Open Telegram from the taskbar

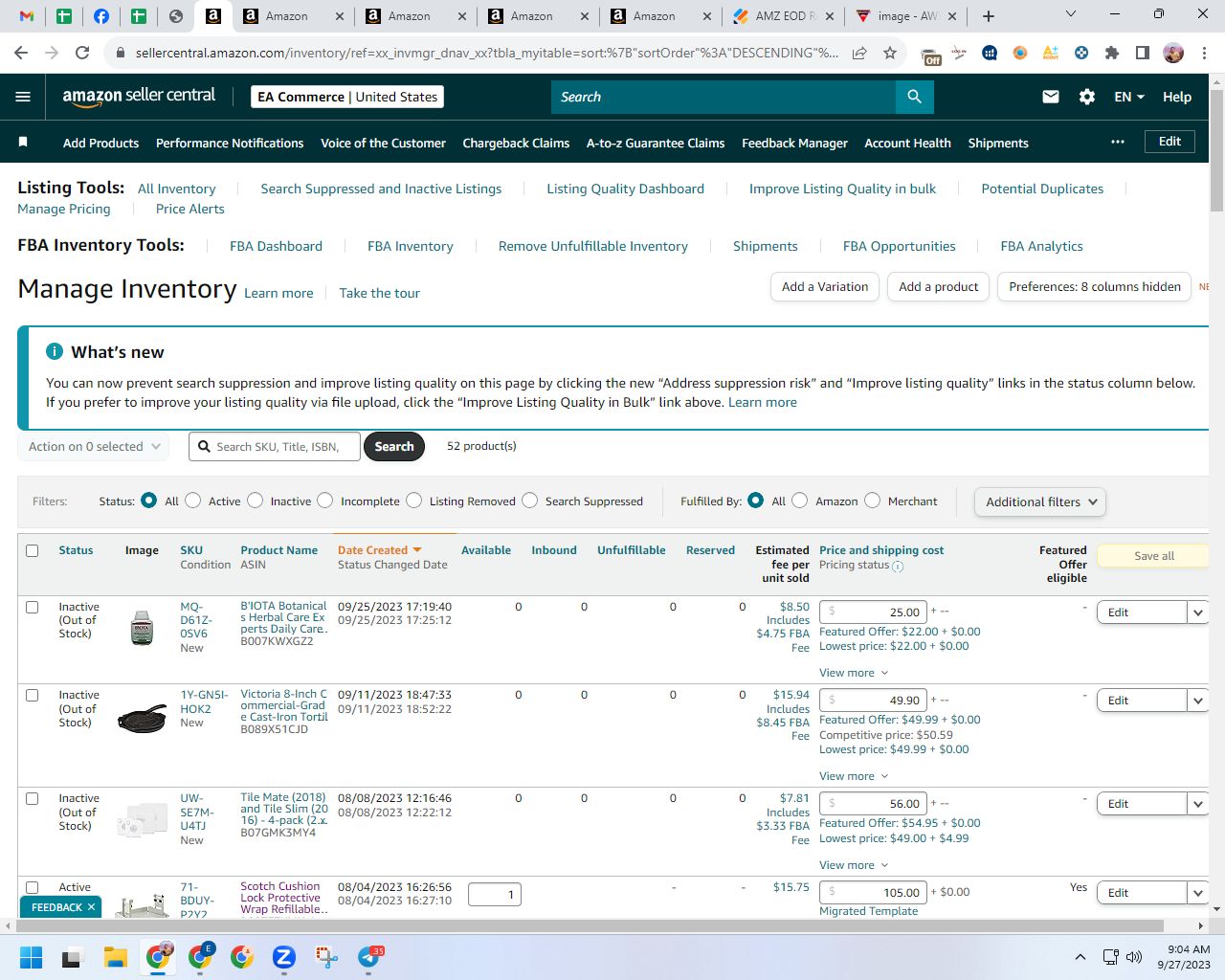[369, 957]
